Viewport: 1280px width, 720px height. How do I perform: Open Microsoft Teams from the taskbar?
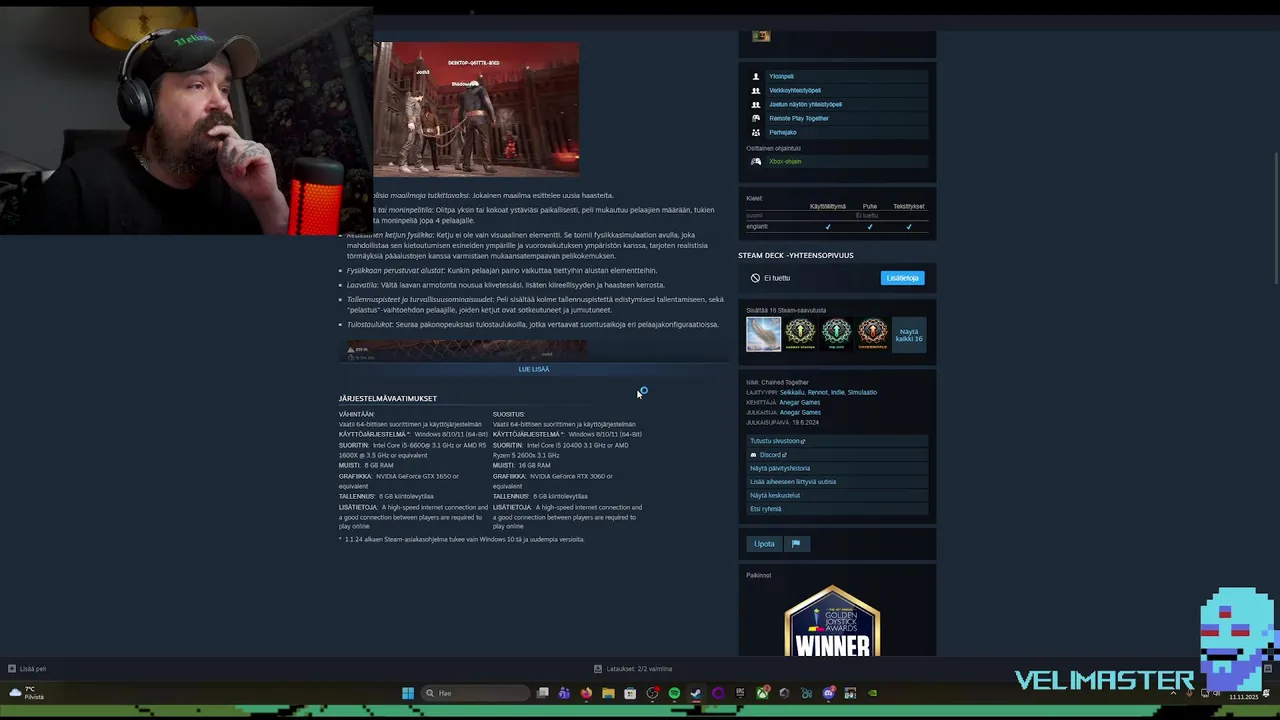[564, 693]
